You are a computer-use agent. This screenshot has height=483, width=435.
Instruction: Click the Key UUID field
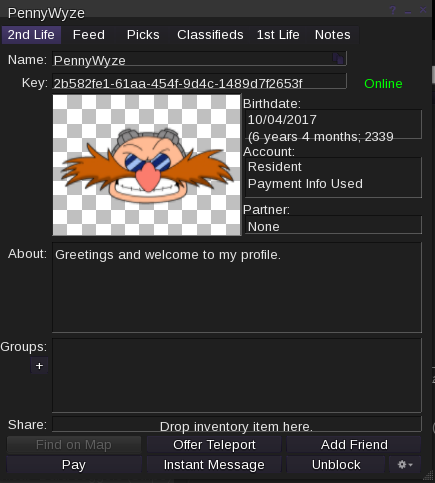pyautogui.click(x=199, y=81)
